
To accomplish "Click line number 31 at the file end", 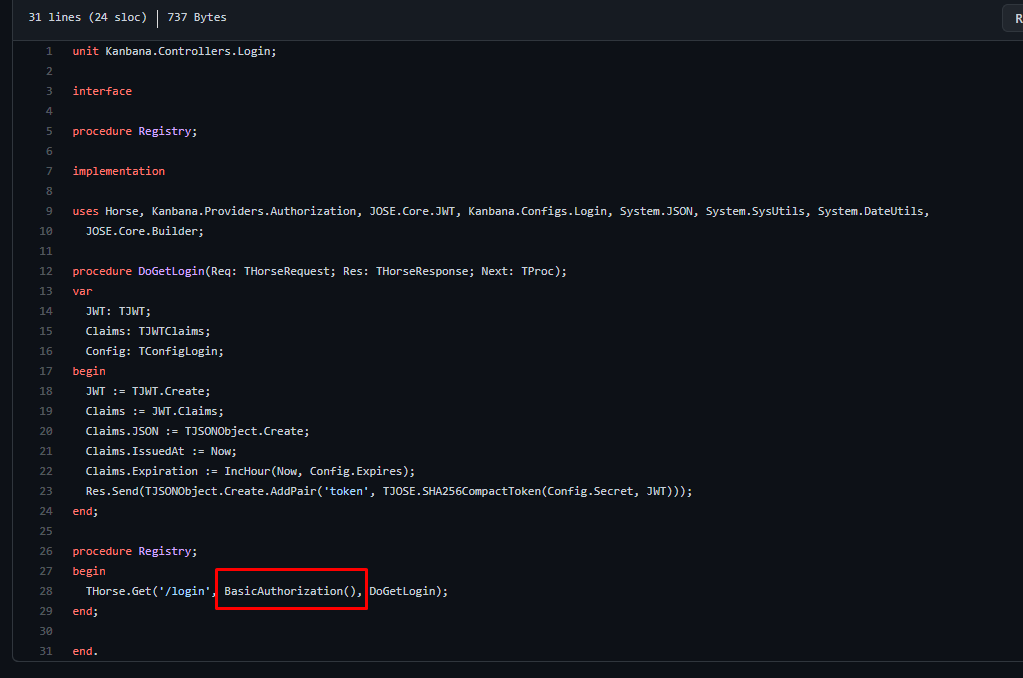I will pyautogui.click(x=46, y=651).
